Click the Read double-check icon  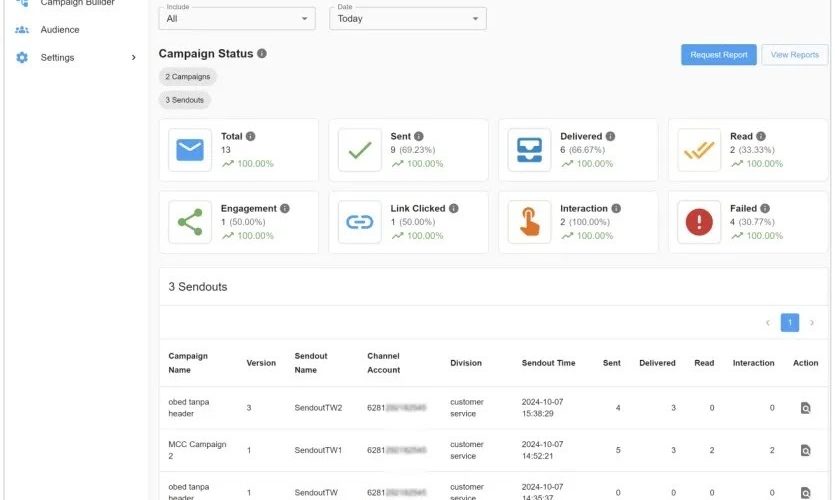coord(699,150)
